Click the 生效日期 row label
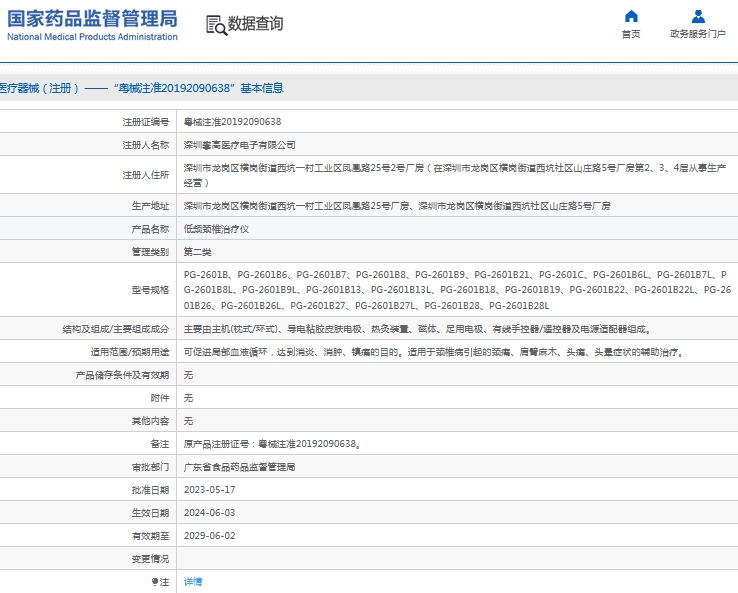738x593 pixels. click(x=150, y=513)
